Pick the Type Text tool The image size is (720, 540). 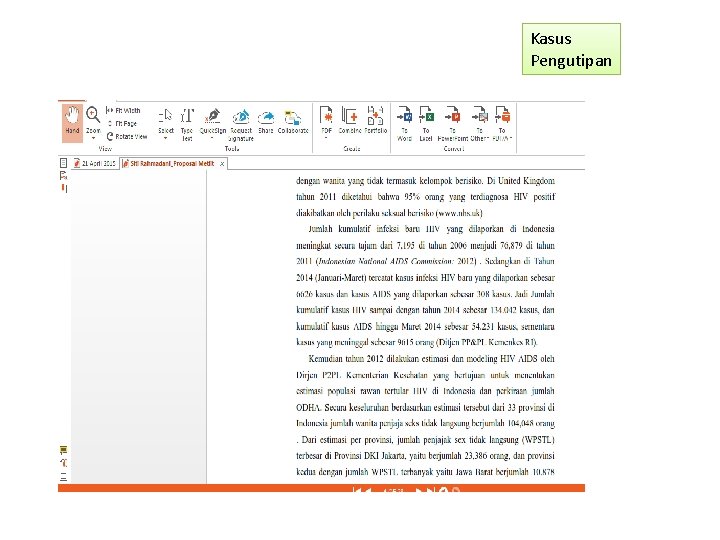(187, 124)
